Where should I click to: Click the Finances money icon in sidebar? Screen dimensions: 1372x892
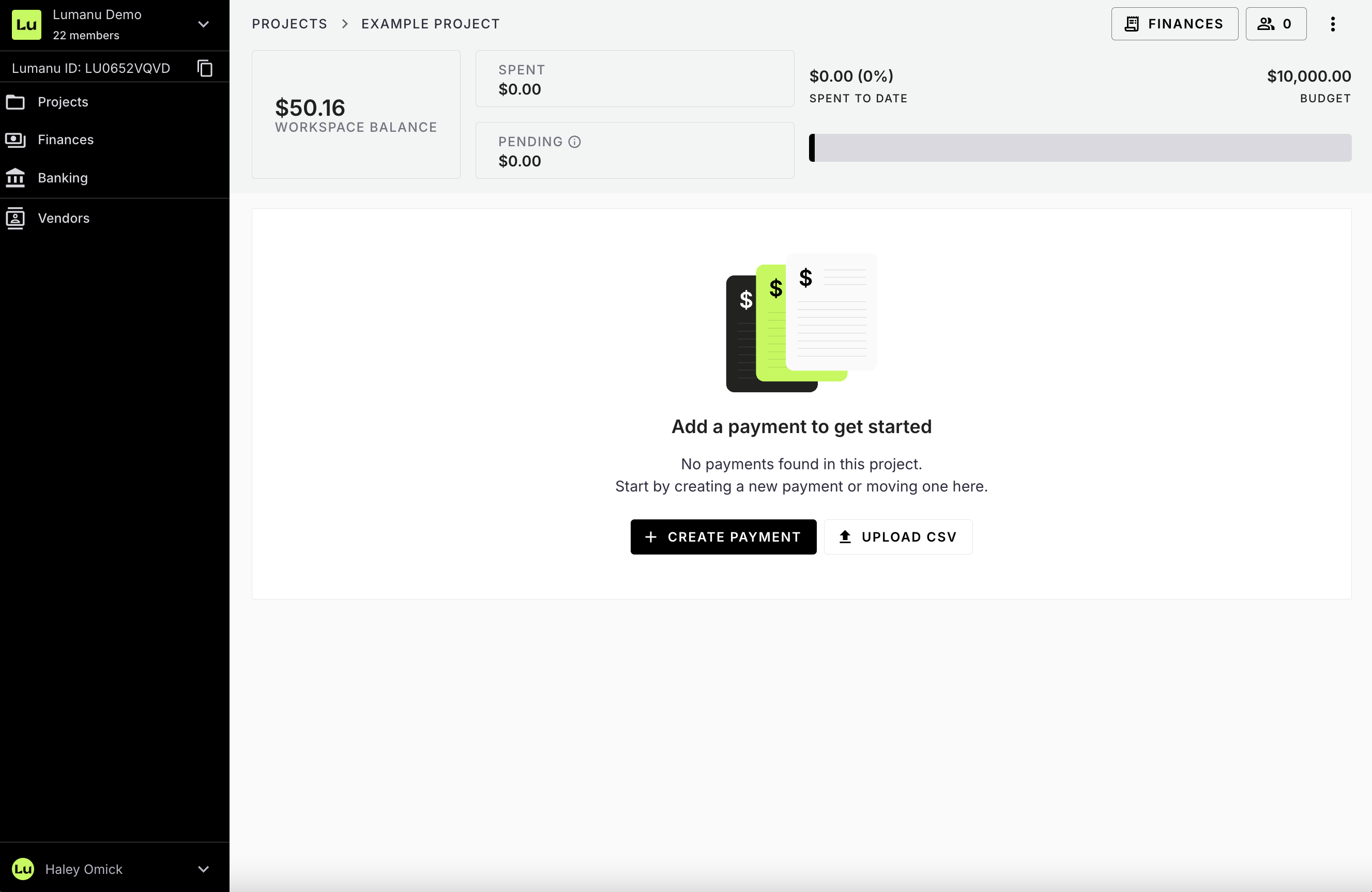pyautogui.click(x=16, y=140)
